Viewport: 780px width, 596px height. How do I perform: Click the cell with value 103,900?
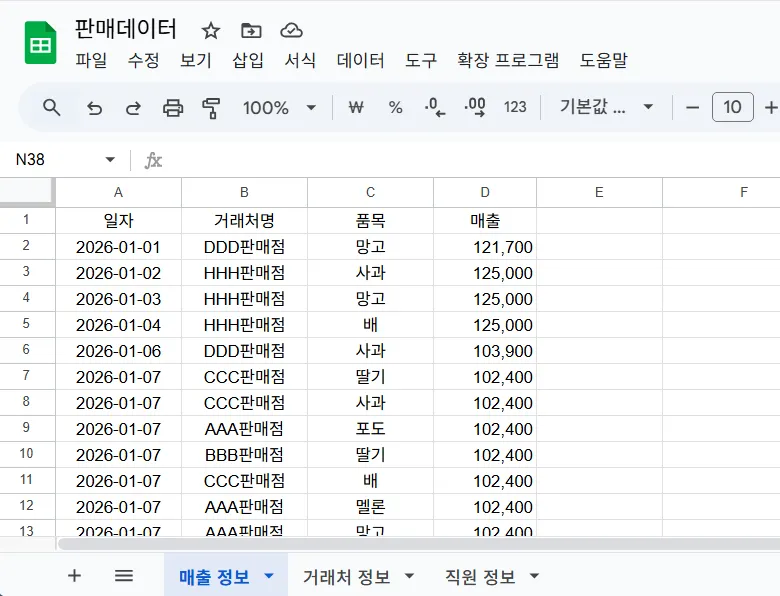point(485,351)
